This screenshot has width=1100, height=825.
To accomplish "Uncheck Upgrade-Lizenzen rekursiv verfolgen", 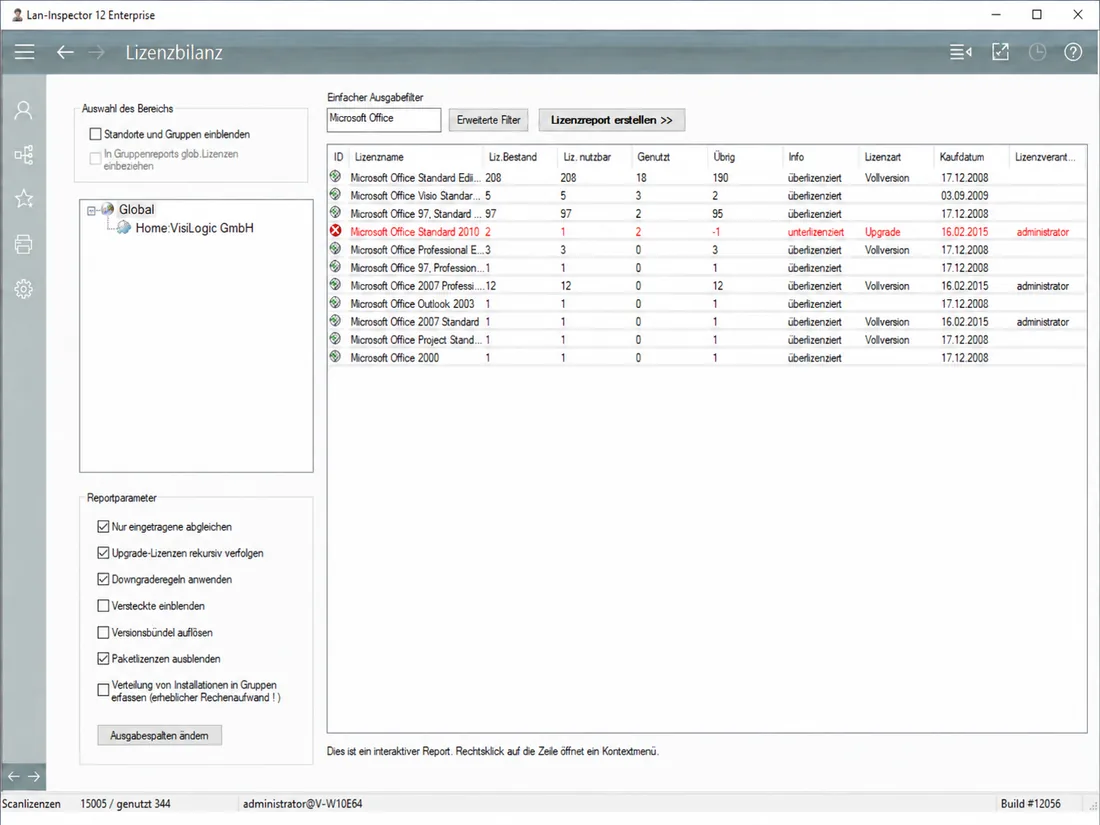I will pyautogui.click(x=103, y=553).
